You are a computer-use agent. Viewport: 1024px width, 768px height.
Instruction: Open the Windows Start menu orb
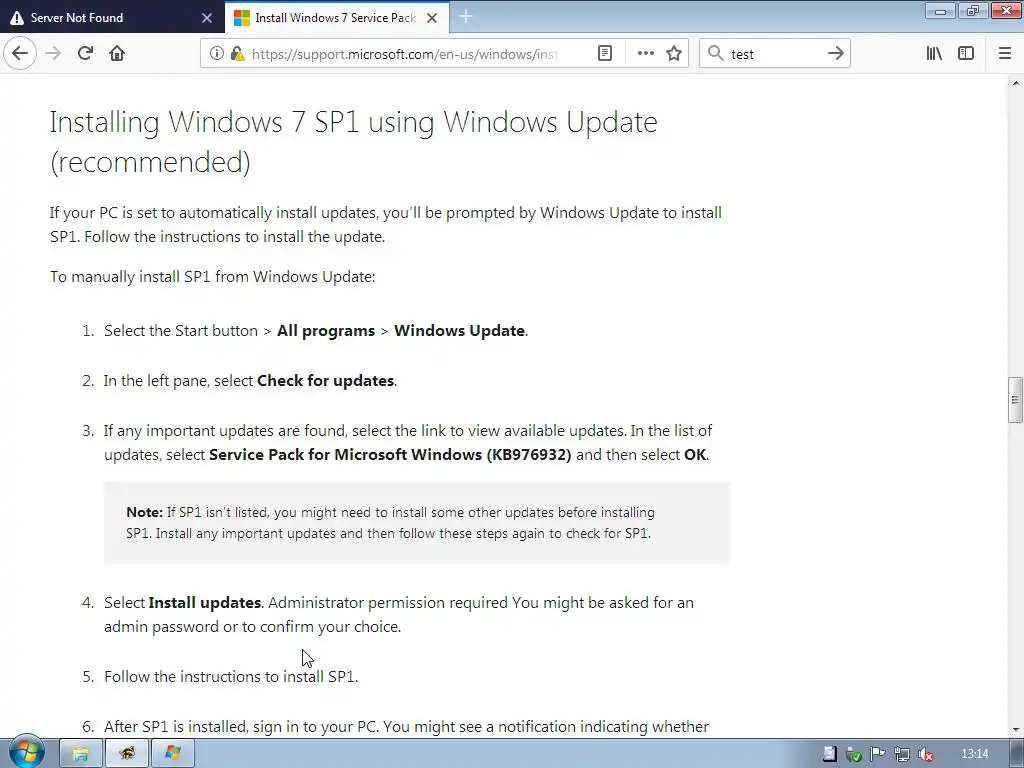click(x=26, y=752)
